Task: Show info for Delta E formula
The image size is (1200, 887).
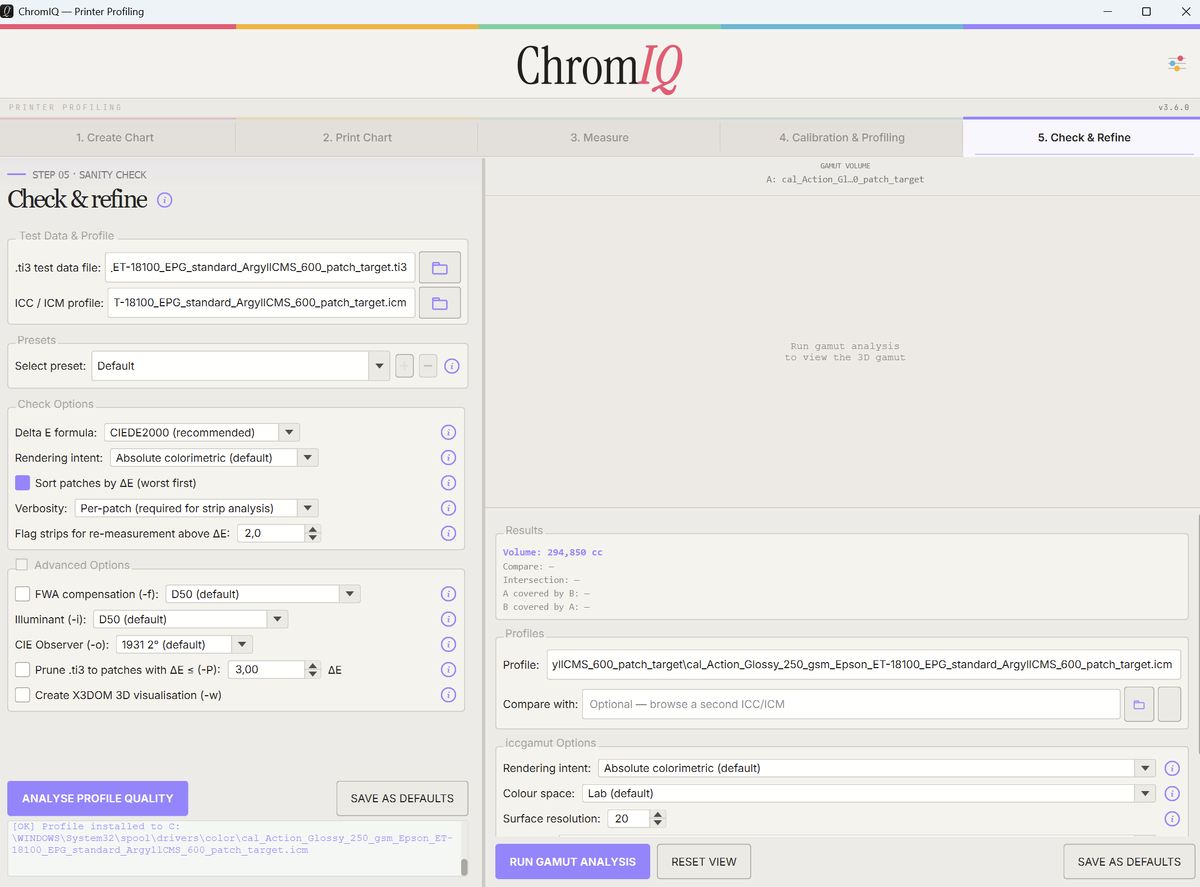Action: (448, 433)
